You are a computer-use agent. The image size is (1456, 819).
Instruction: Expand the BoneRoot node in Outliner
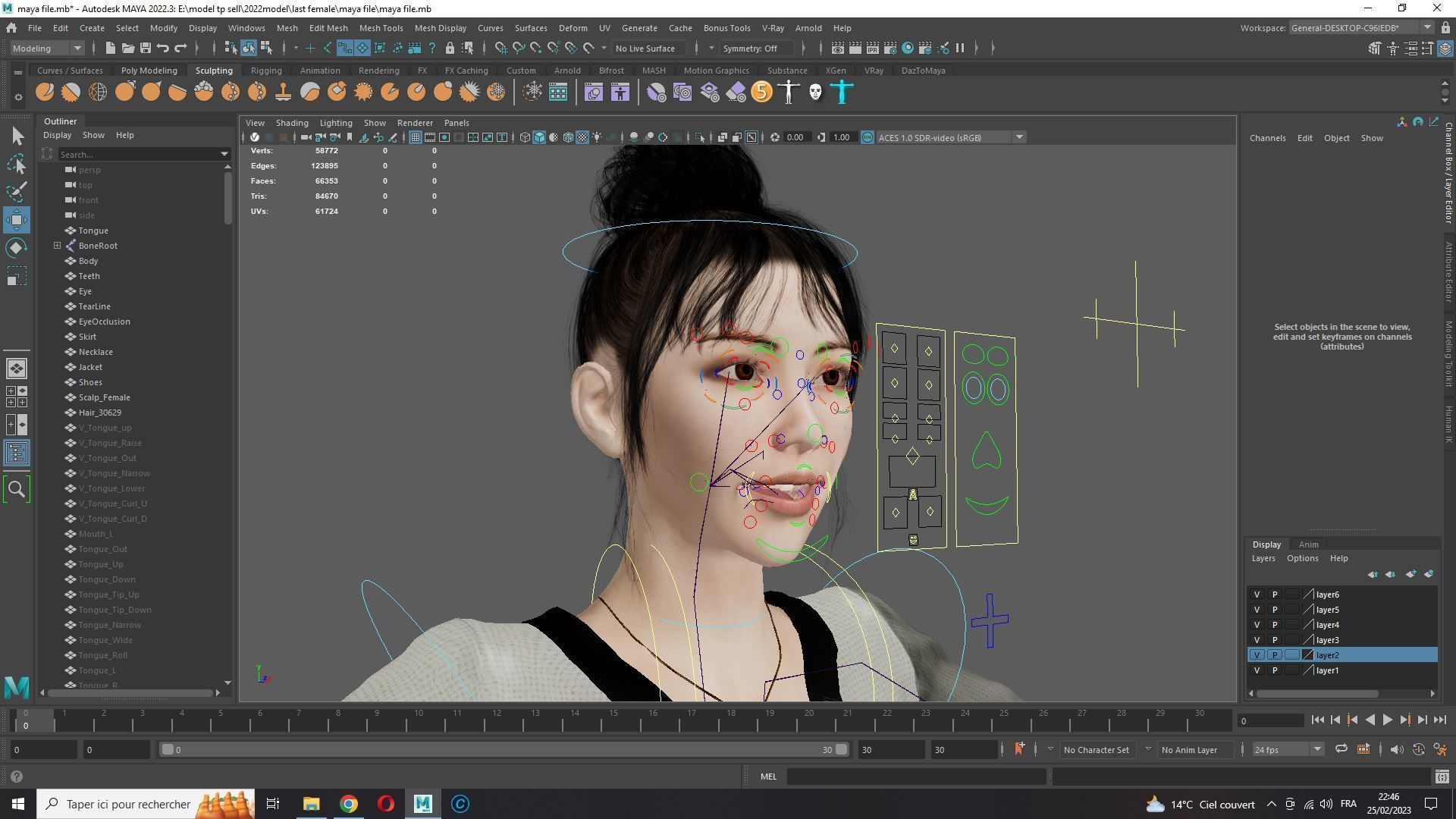coord(58,246)
